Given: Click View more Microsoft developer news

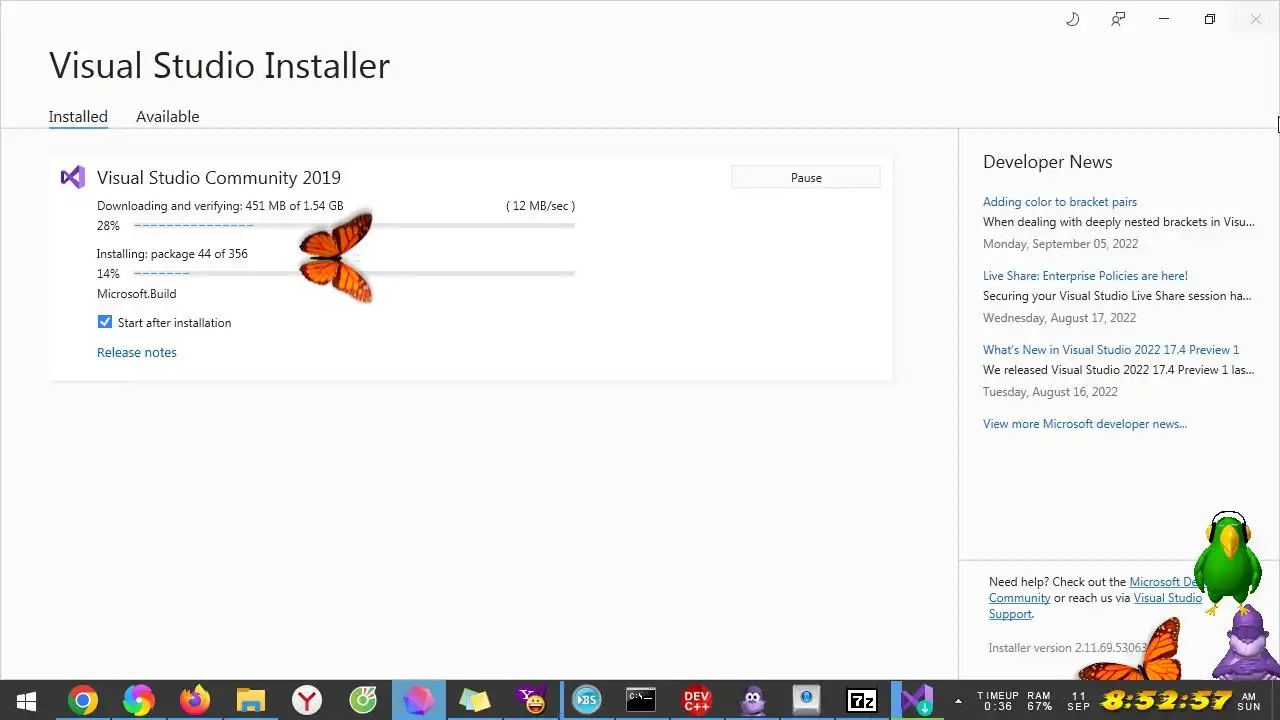Looking at the screenshot, I should tap(1085, 424).
